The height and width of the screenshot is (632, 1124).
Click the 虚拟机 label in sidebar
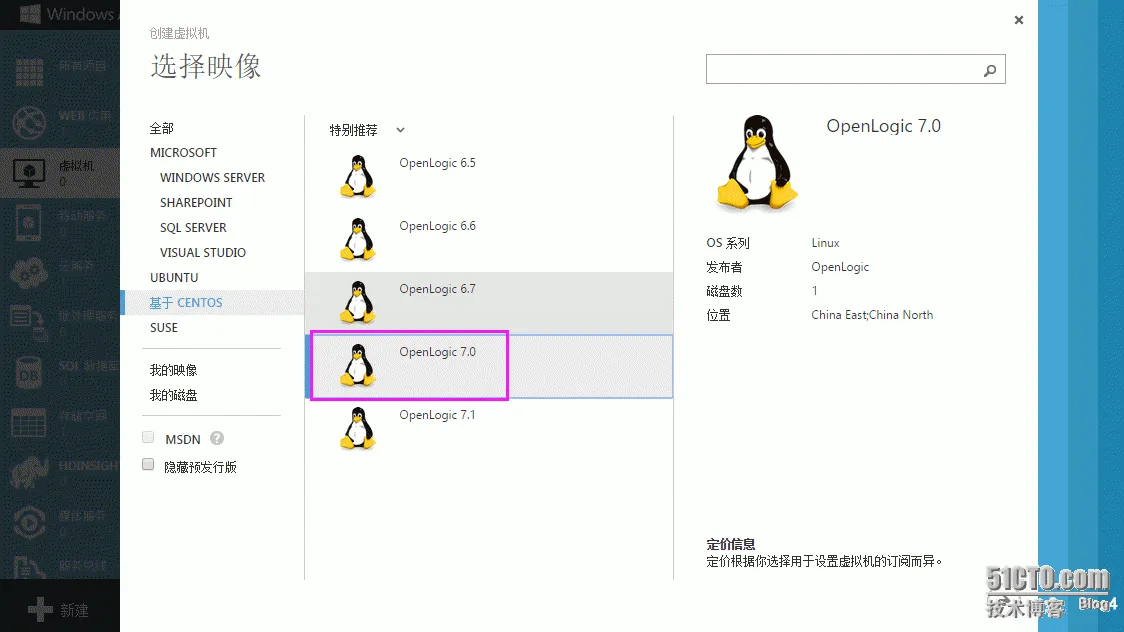point(76,166)
